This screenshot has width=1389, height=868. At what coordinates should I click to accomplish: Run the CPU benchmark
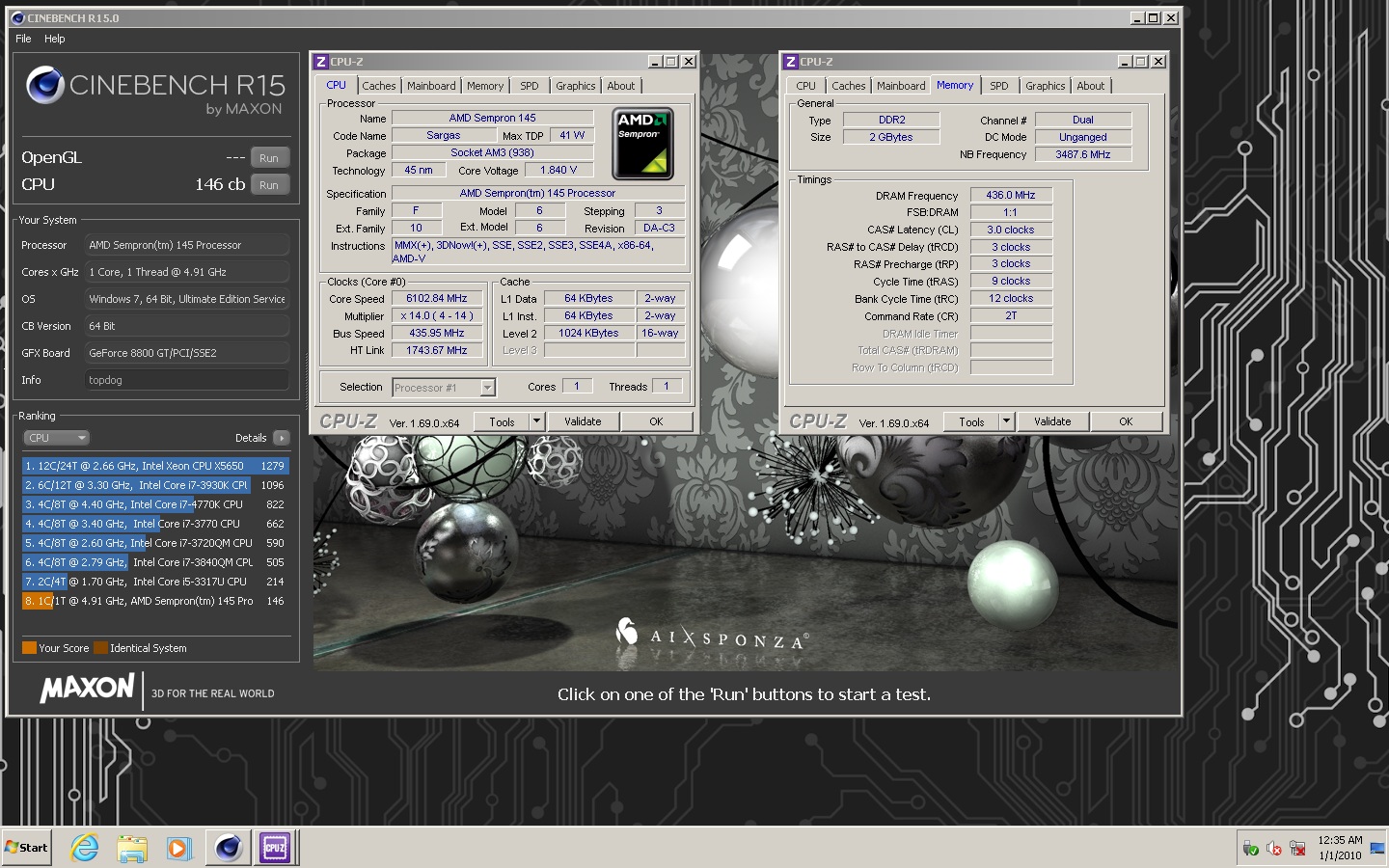point(269,185)
